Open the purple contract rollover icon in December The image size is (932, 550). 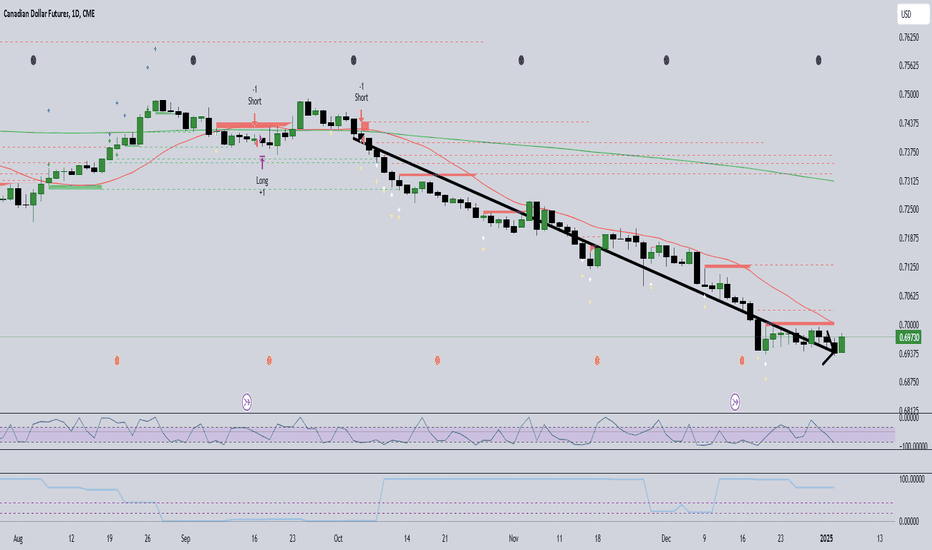click(x=735, y=403)
